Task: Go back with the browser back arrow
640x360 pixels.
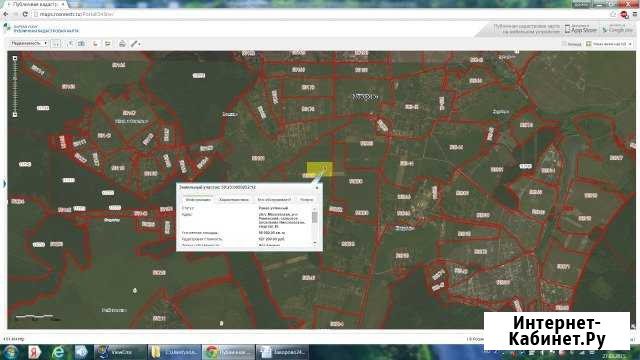Action: point(6,14)
